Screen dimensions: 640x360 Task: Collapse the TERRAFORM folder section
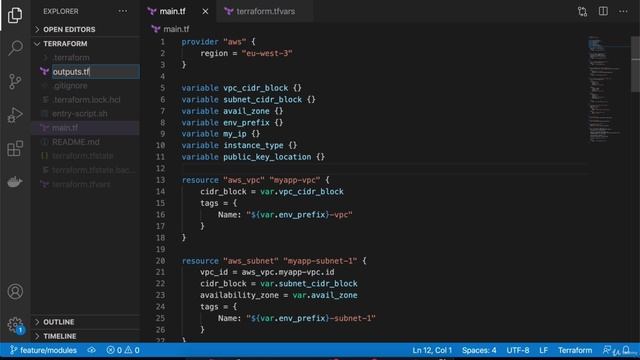tap(86, 44)
